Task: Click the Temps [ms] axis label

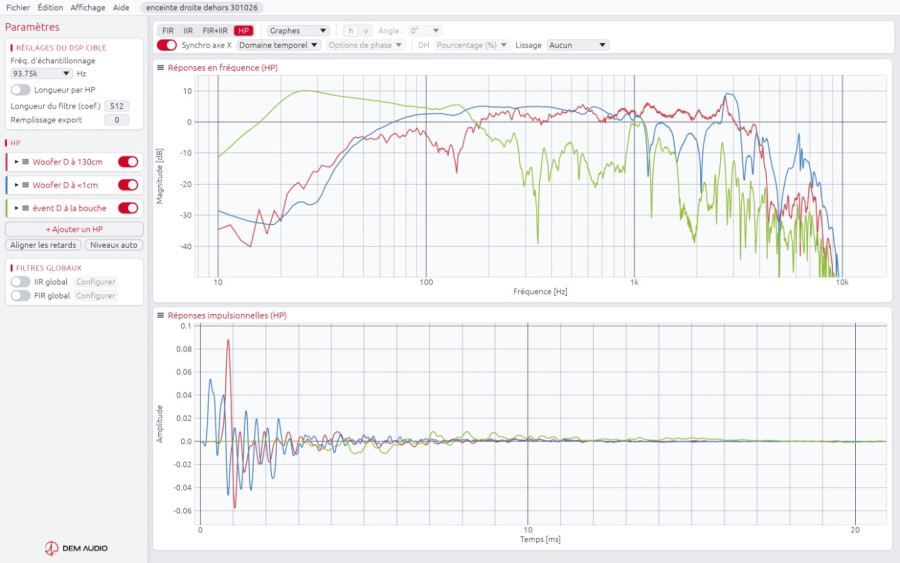Action: click(x=540, y=539)
